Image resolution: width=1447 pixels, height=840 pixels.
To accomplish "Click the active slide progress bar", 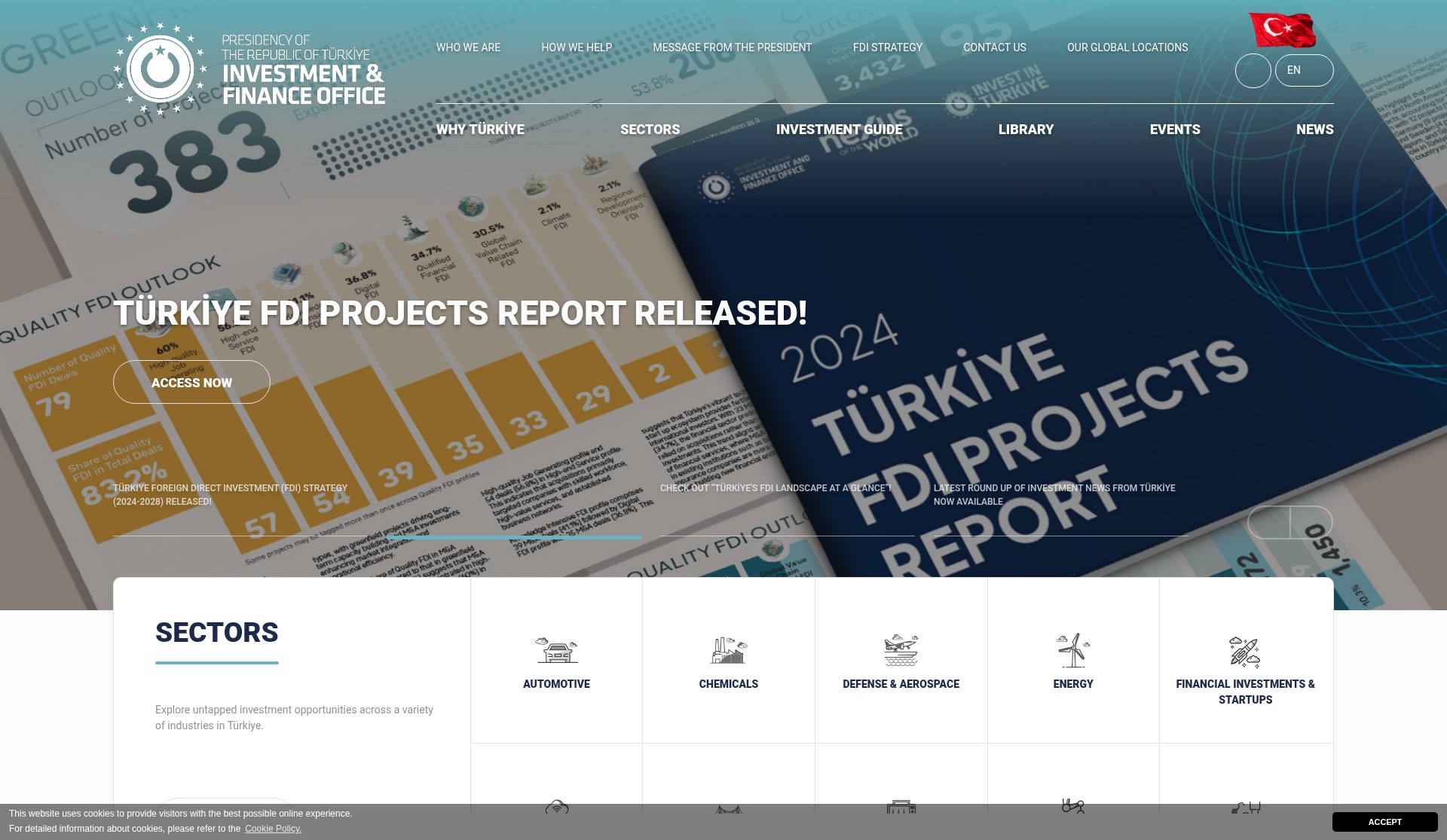I will 515,537.
